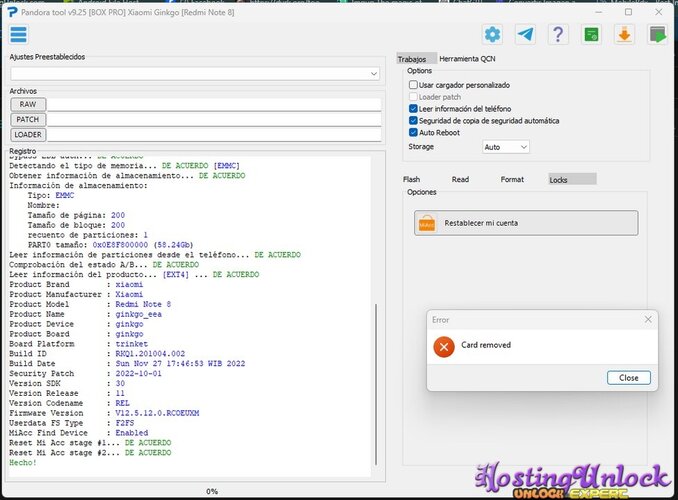
Task: Click the PATCH file button
Action: [x=28, y=119]
